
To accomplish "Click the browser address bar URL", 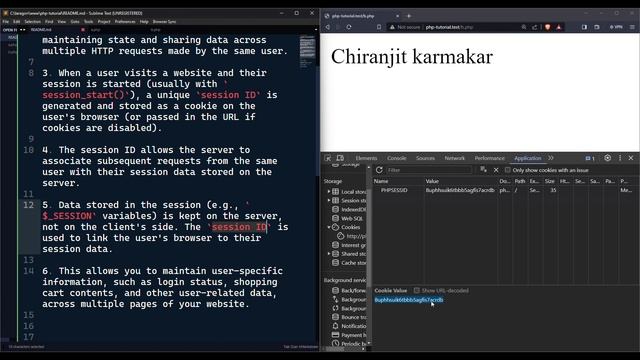I will tap(449, 27).
